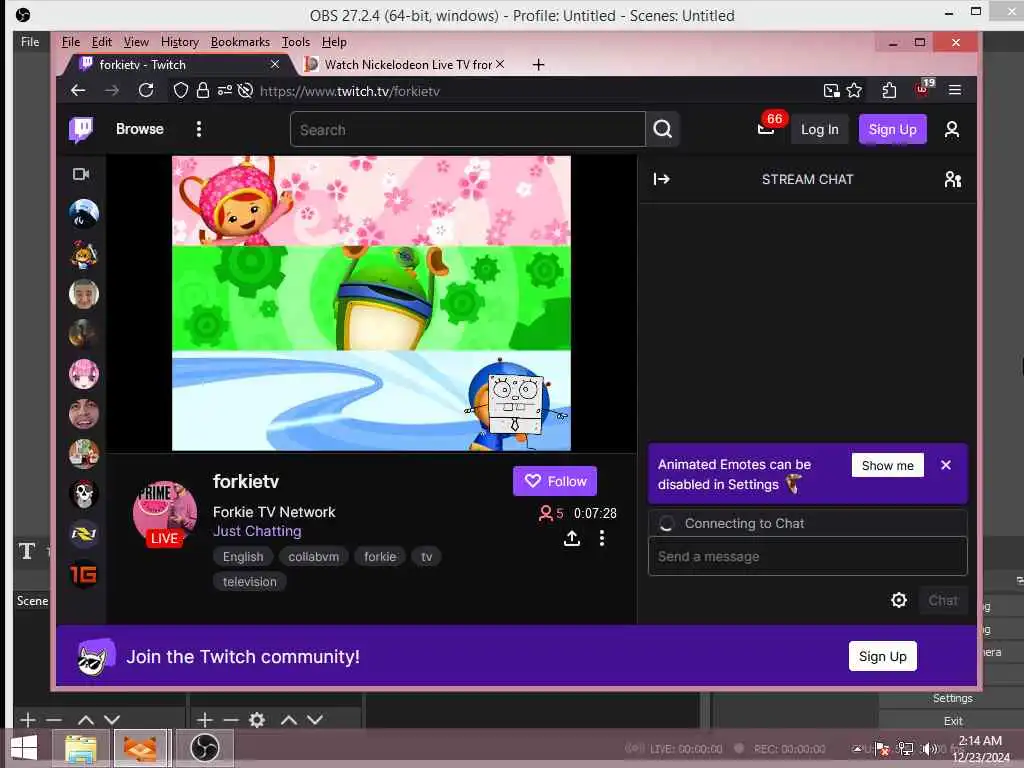Open the OBS Studio taskbar icon
Image resolution: width=1024 pixels, height=768 pixels.
[204, 748]
